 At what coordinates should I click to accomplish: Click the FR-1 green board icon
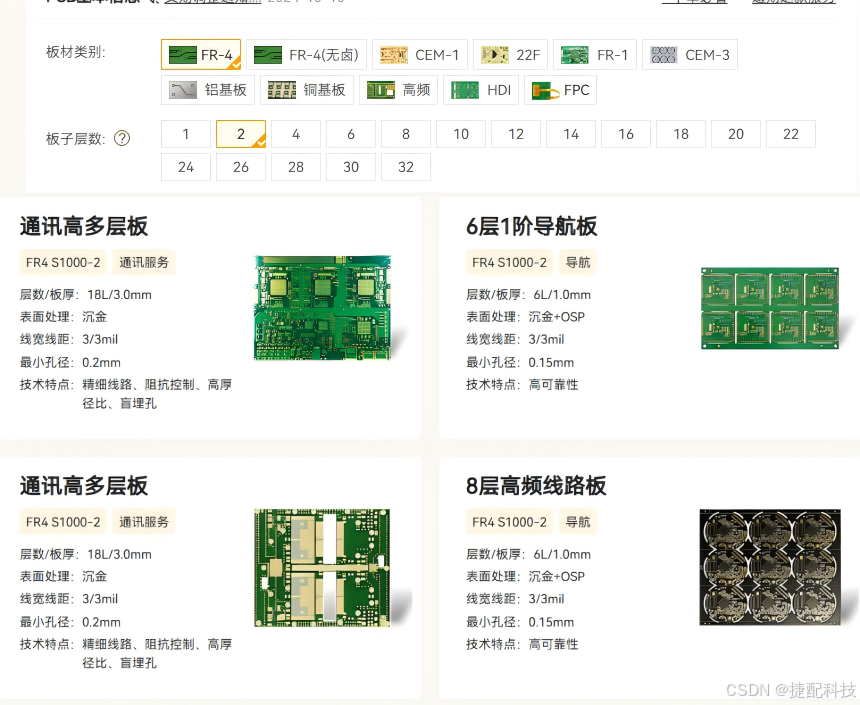[x=575, y=55]
